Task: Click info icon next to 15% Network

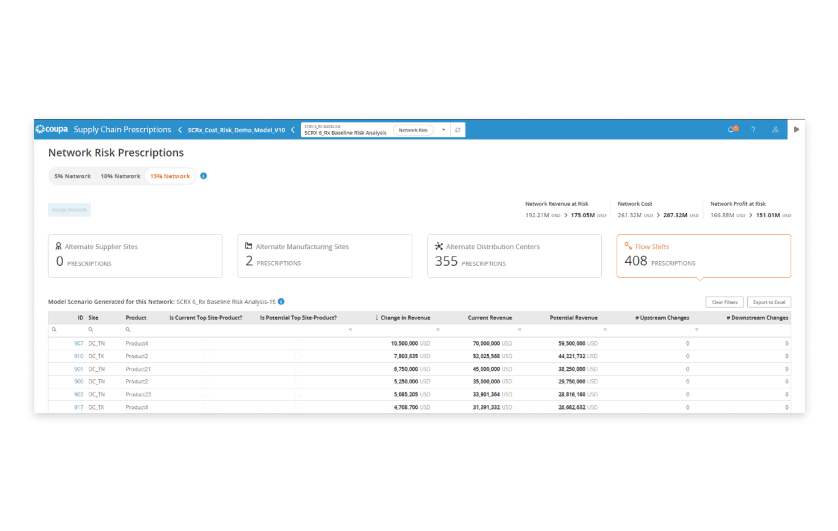Action: [x=204, y=176]
